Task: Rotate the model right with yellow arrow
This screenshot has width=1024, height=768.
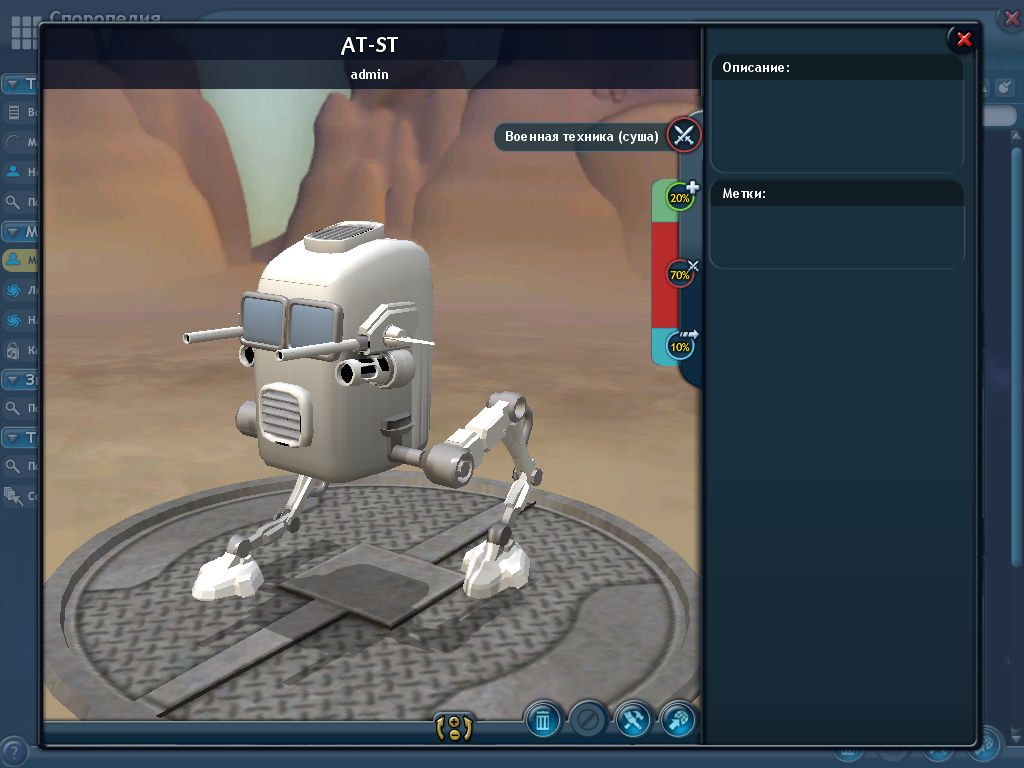Action: tap(468, 728)
